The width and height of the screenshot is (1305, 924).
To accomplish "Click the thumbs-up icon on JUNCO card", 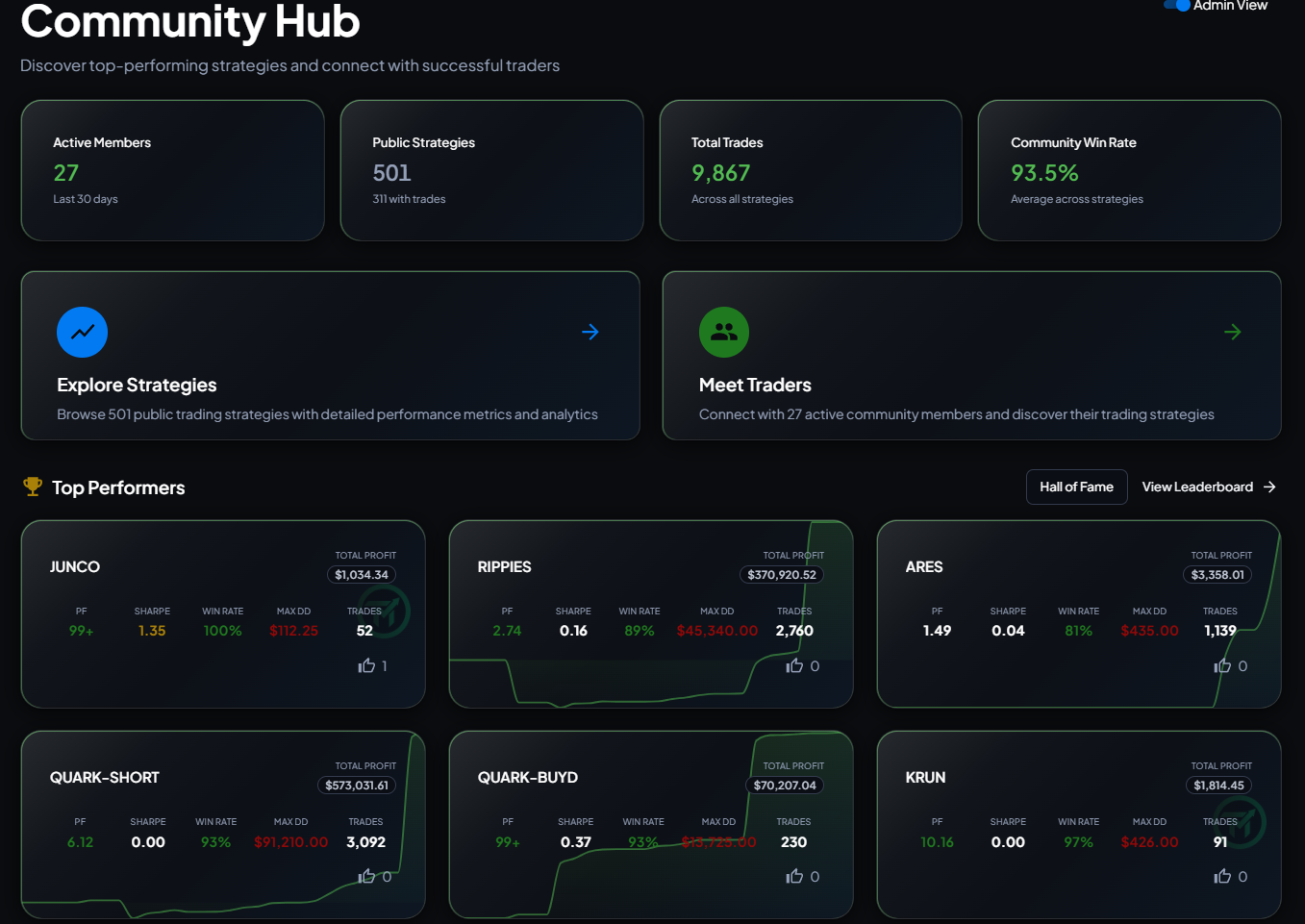I will 366,665.
